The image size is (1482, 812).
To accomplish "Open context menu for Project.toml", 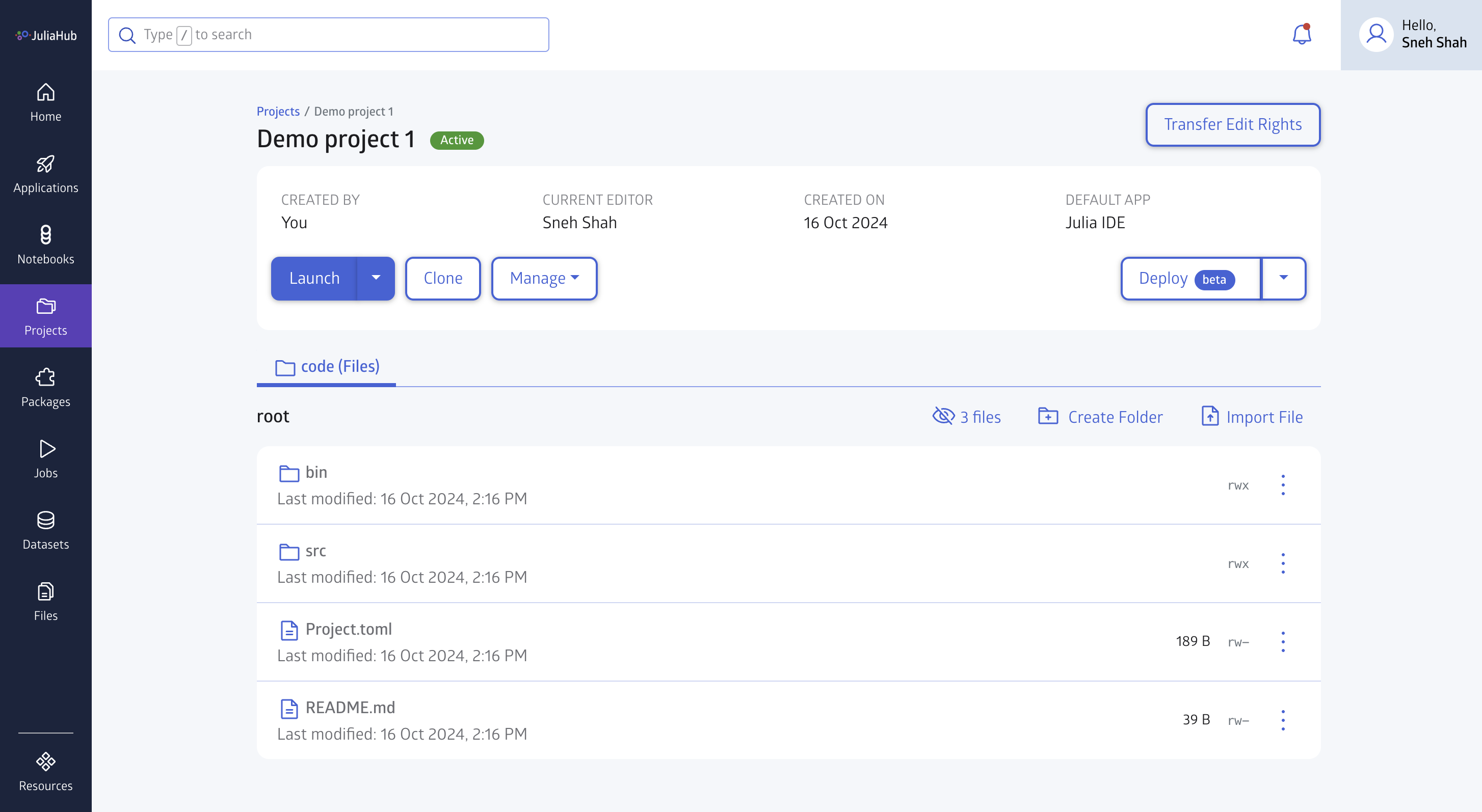I will [x=1283, y=642].
